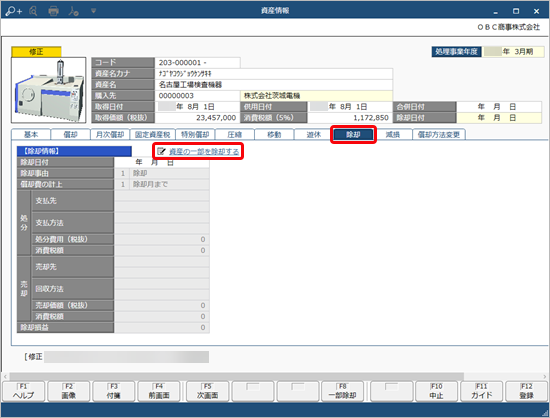Click the F2 画像 button
550x418 pixels.
[x=68, y=391]
